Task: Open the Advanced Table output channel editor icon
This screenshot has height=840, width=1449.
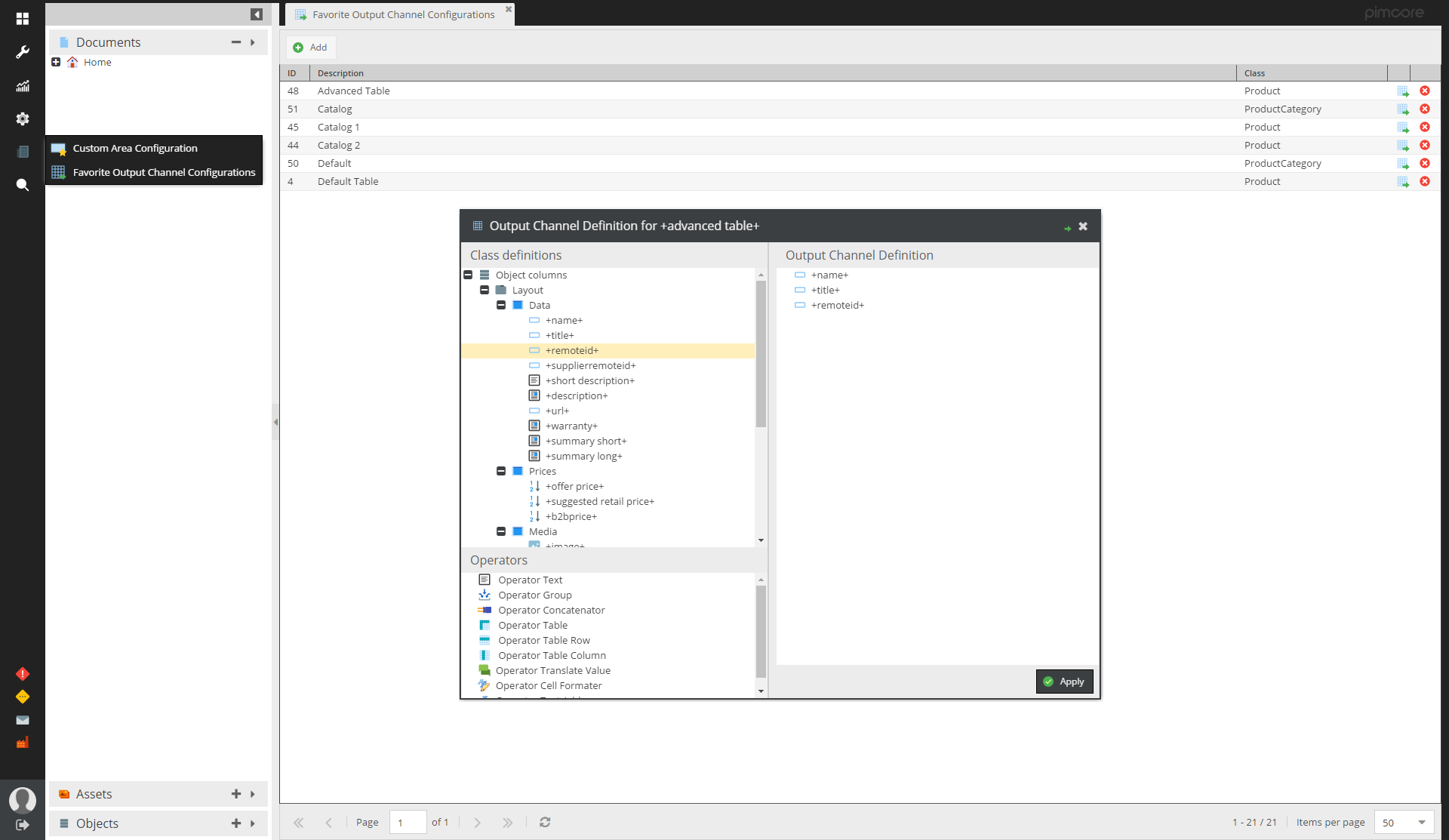Action: (x=1402, y=91)
